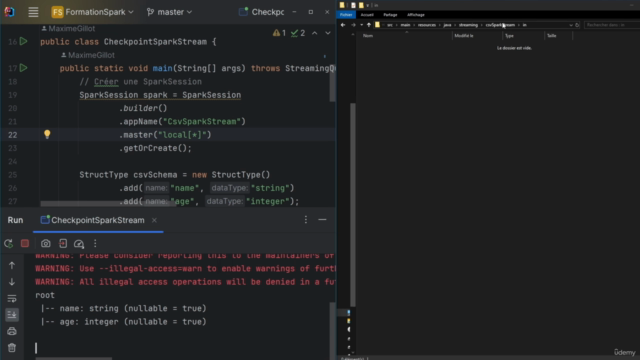This screenshot has width=640, height=360.
Task: Click Explorer quick access properties icon in title bar
Action: (353, 5)
